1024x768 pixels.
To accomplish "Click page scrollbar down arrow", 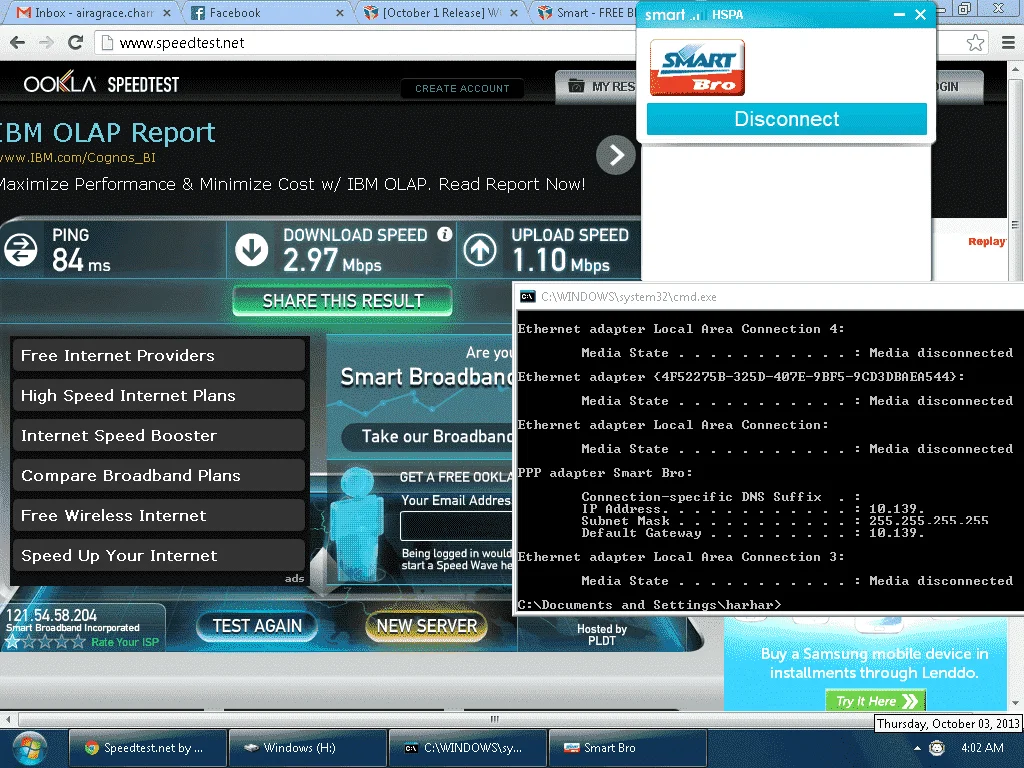I will pyautogui.click(x=1015, y=704).
